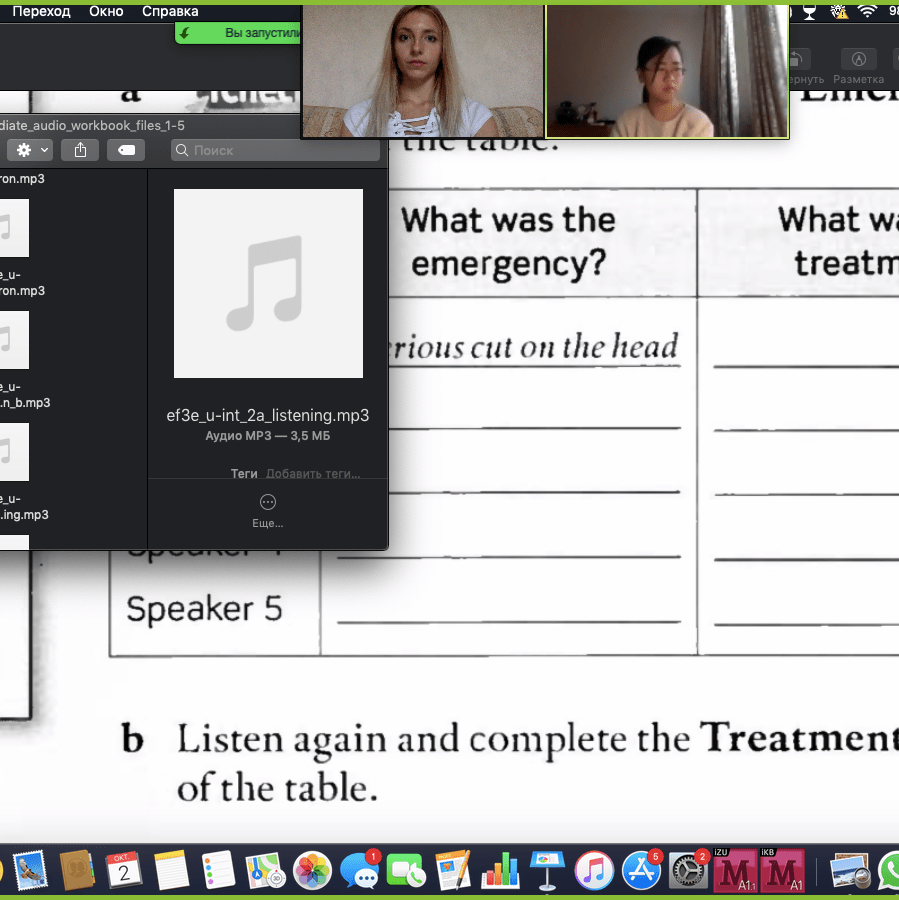Screen dimensions: 899x900
Task: Open the Music app in the Dock
Action: [x=595, y=870]
